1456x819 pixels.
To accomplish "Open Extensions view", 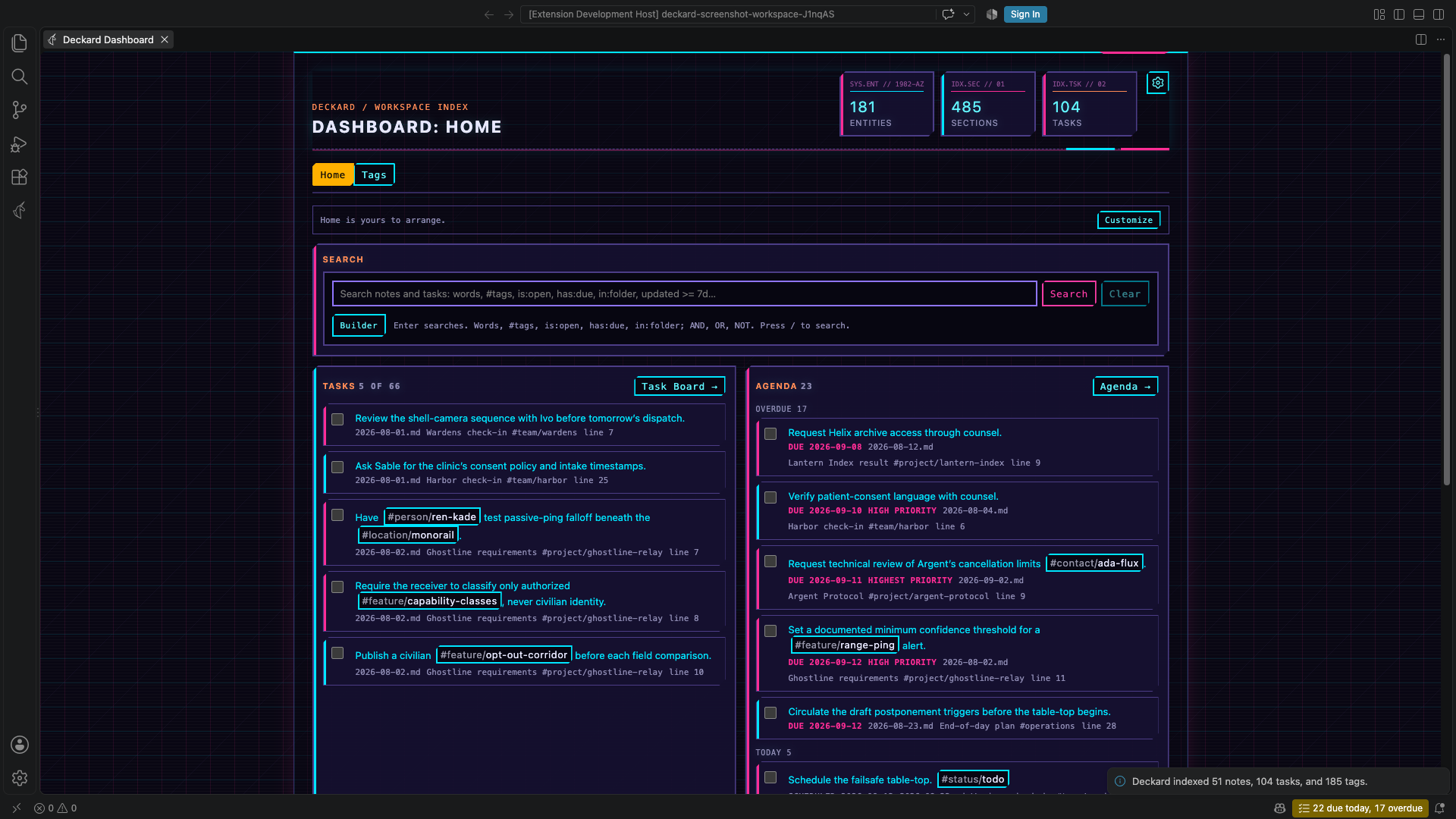I will [20, 177].
